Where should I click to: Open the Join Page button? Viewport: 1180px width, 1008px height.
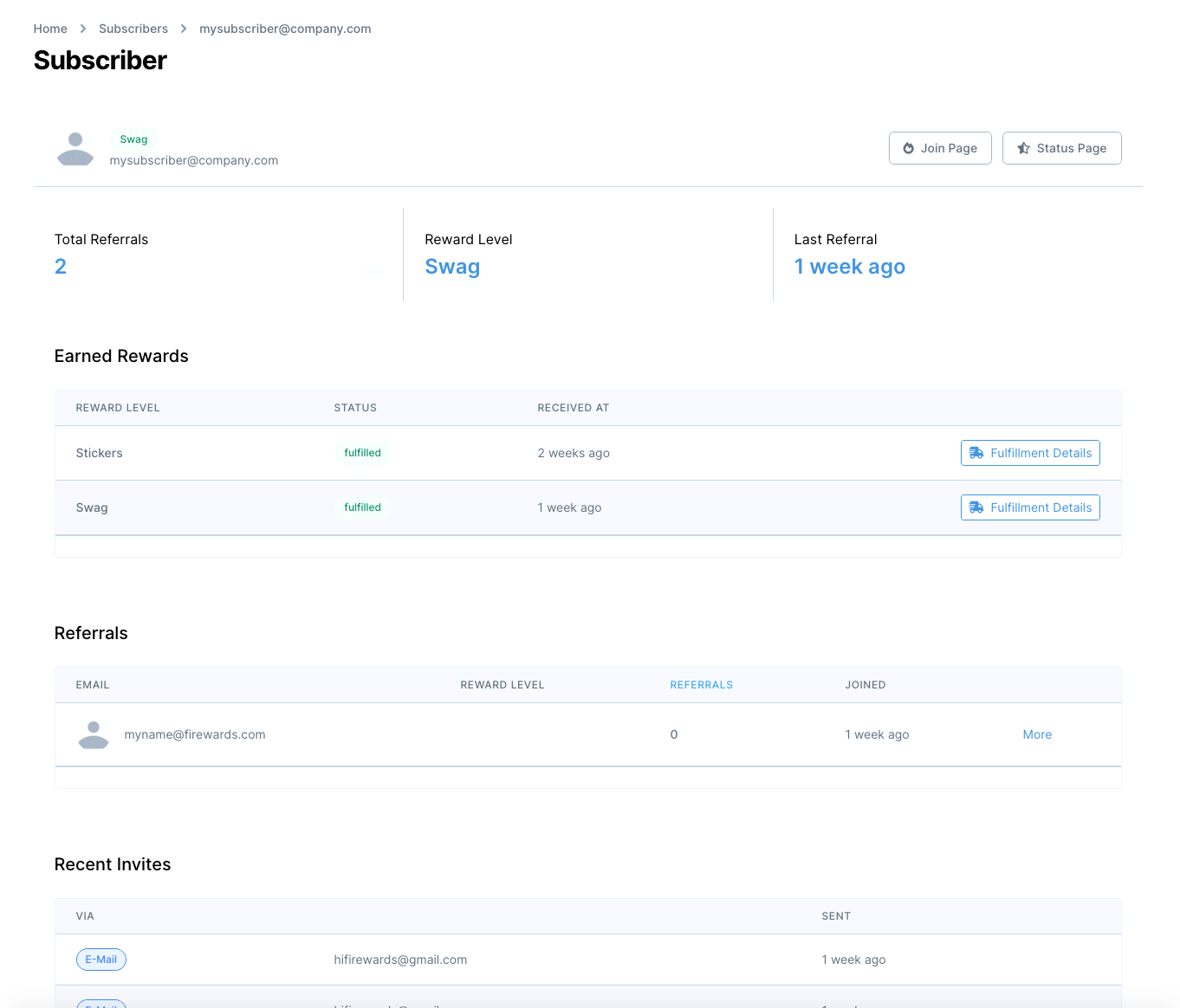click(x=940, y=148)
